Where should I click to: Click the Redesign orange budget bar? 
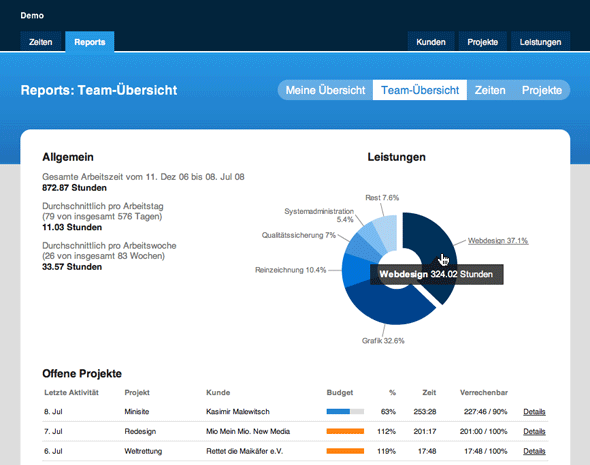(345, 431)
